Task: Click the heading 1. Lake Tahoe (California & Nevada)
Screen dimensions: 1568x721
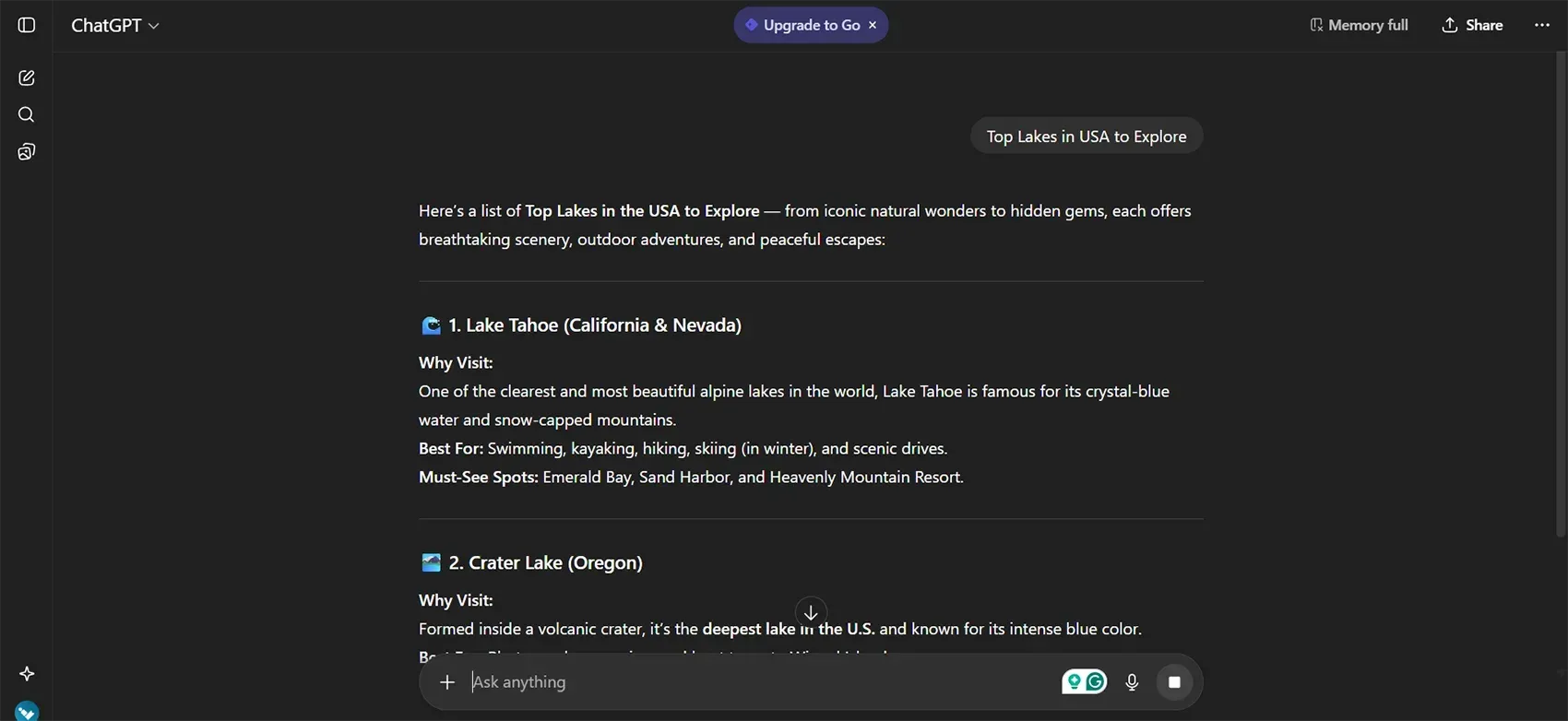Action: pos(595,325)
